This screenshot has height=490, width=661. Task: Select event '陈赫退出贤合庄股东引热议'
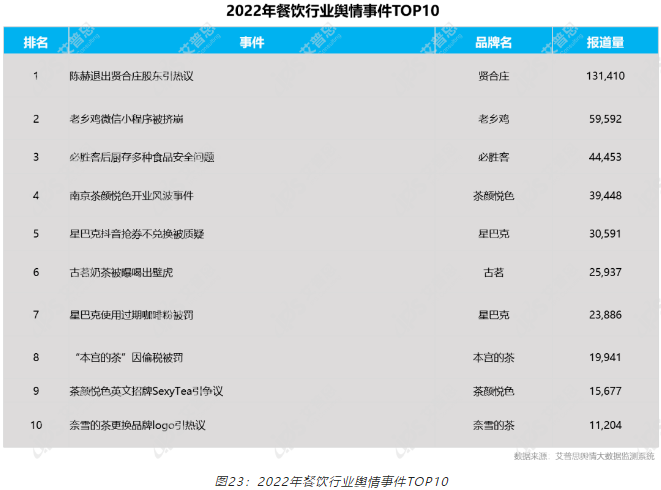click(132, 76)
